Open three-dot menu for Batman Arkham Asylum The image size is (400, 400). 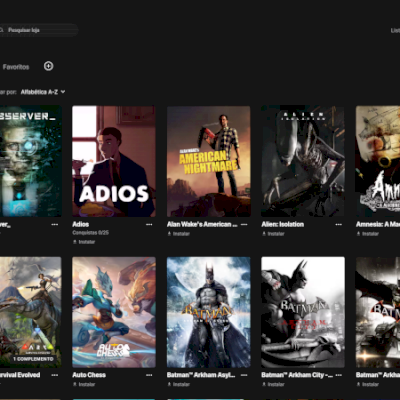point(244,375)
